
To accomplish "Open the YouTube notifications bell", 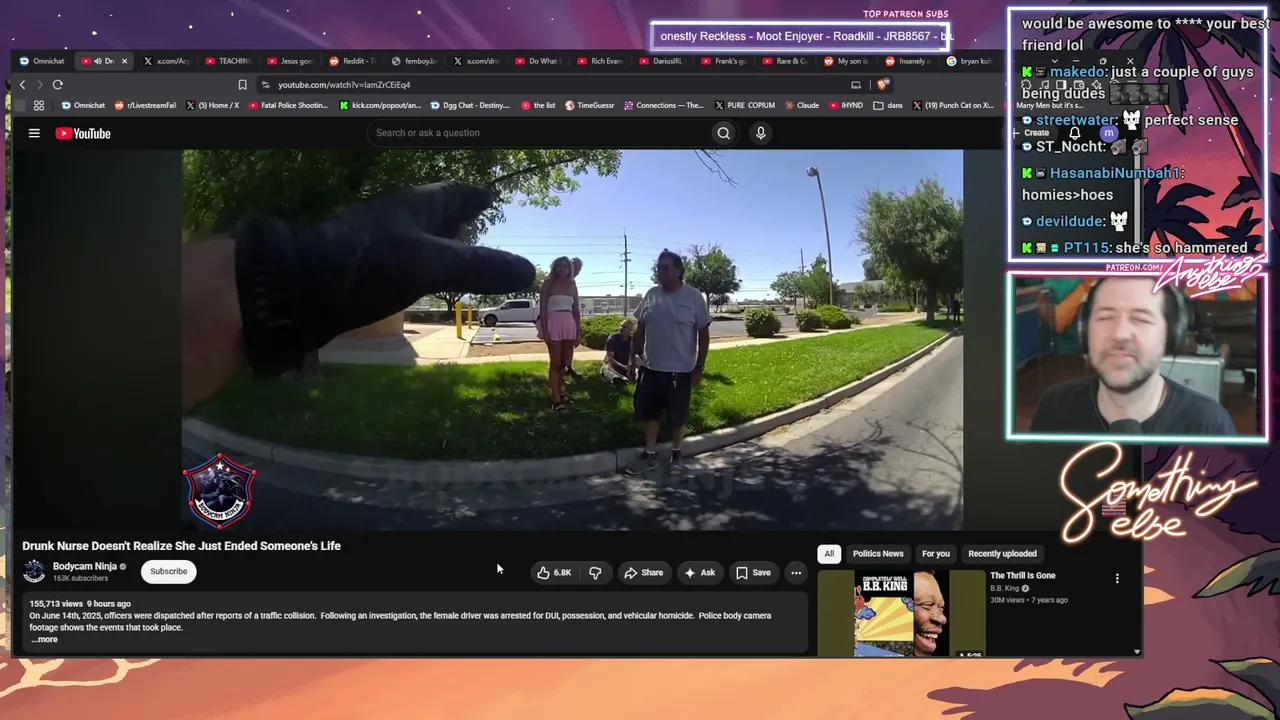I will (1075, 133).
